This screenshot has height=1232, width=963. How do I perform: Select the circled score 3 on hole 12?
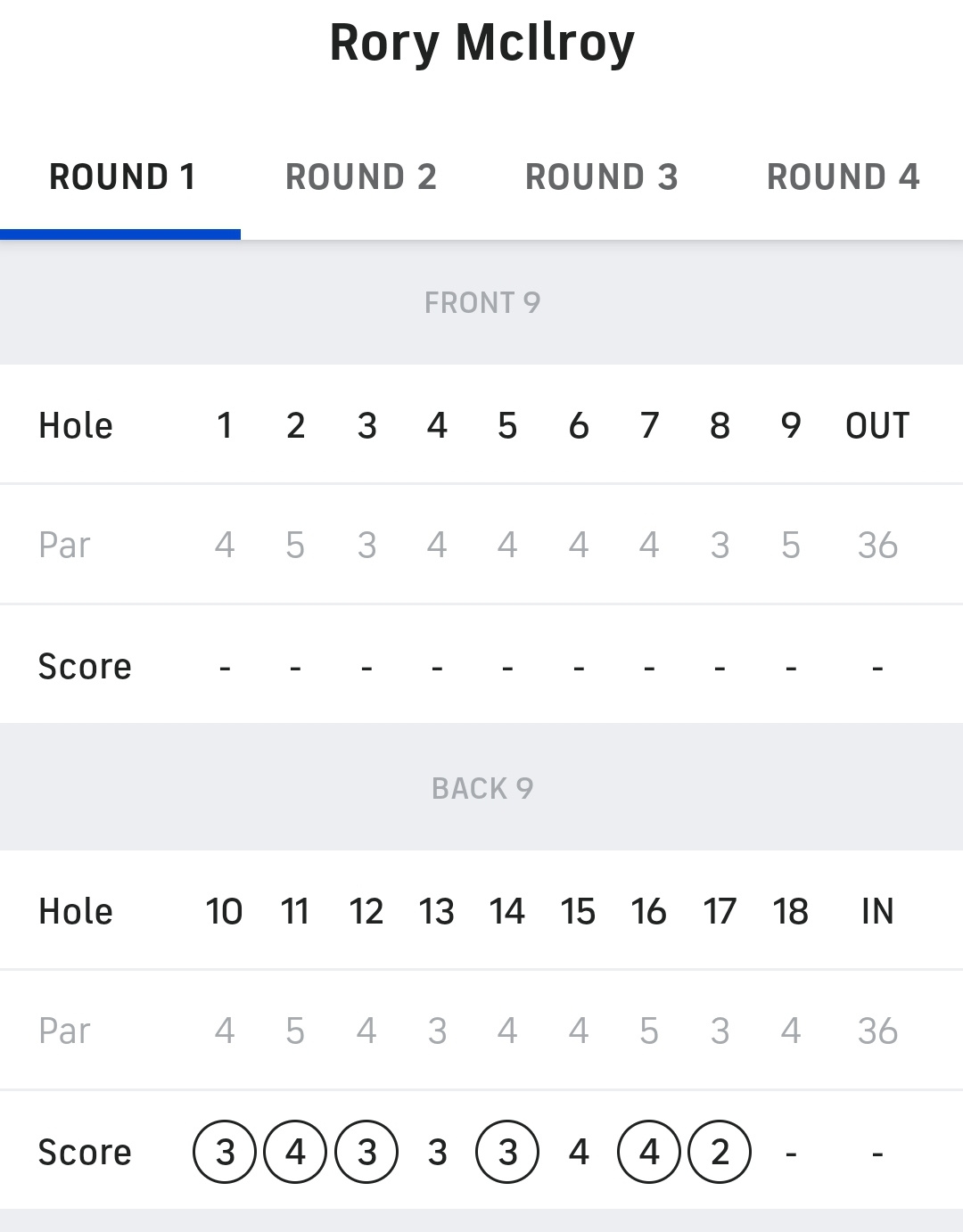[366, 1152]
